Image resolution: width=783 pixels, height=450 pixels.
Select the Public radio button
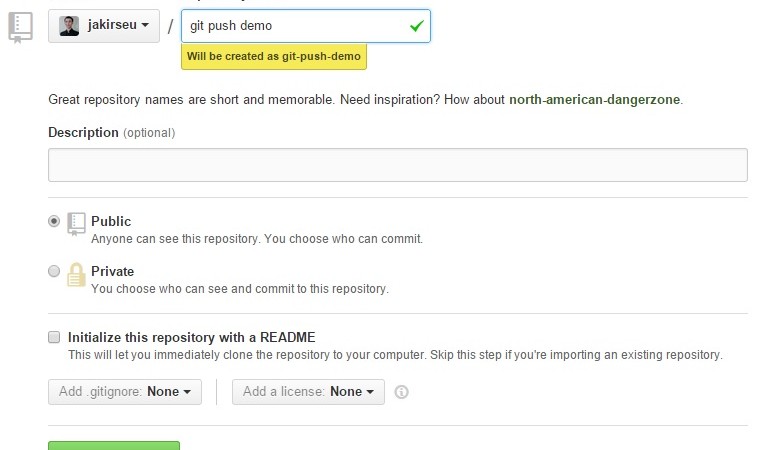click(x=54, y=222)
